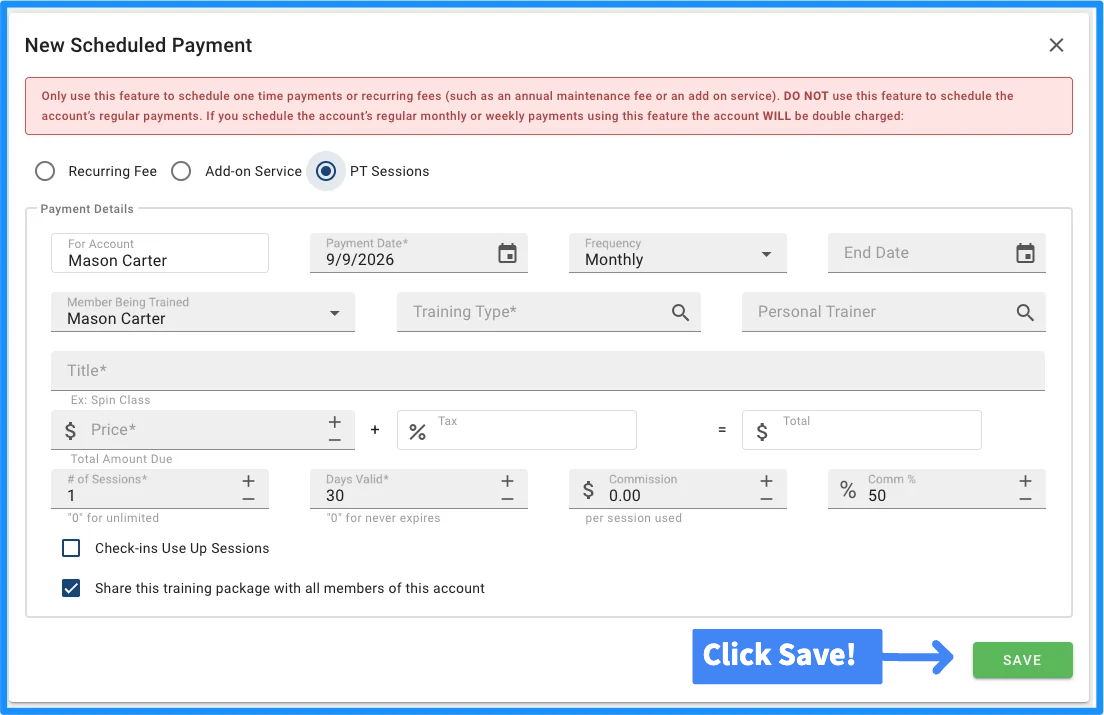Open the End Date calendar icon

point(1025,253)
